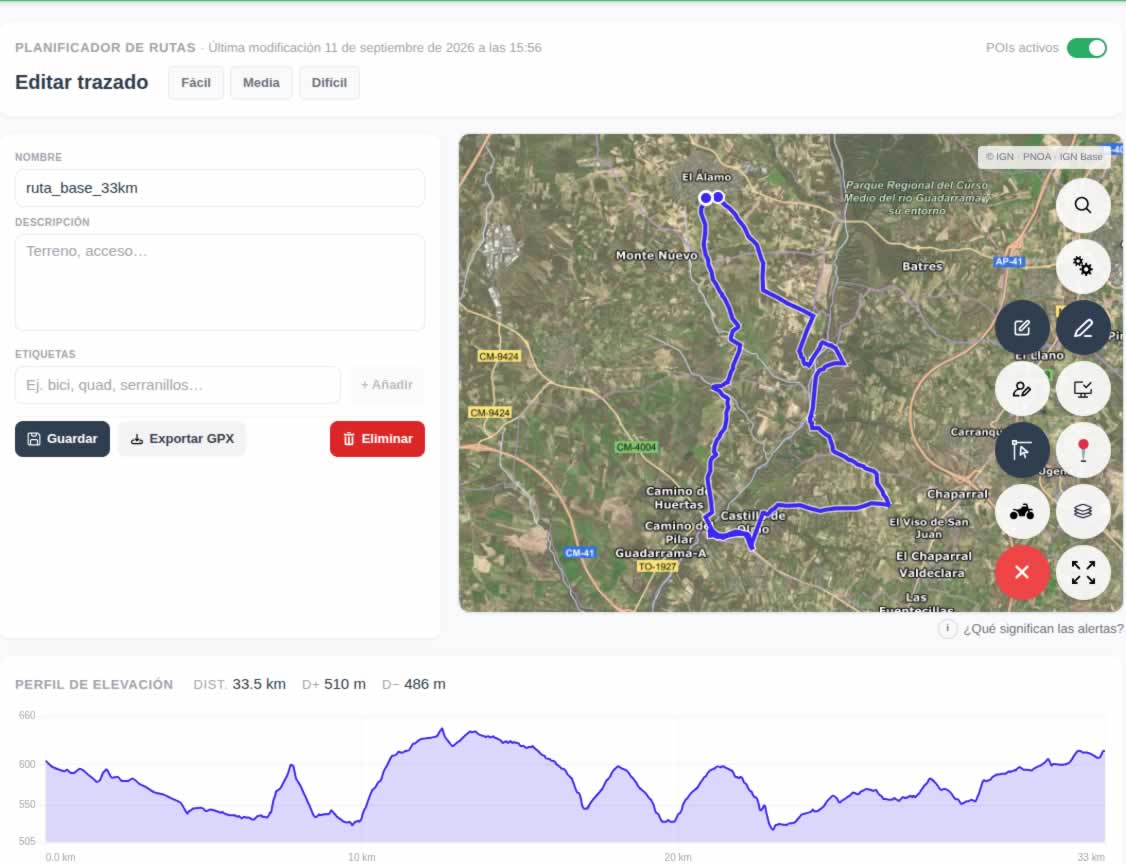The image size is (1126, 864).
Task: Click the 'Chaparral' map label
Action: pyautogui.click(x=957, y=494)
